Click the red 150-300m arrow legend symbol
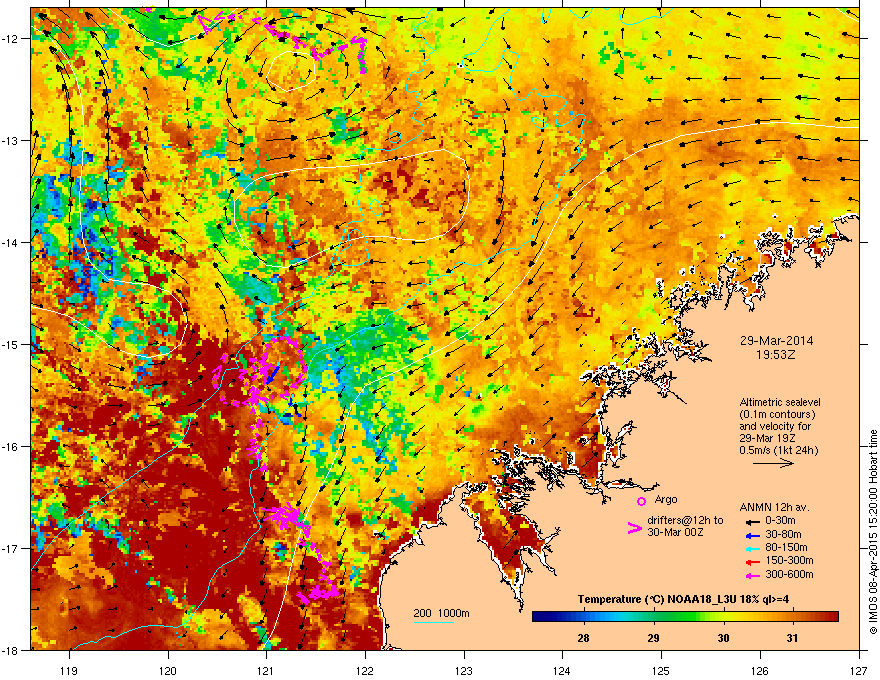880x680 pixels. tap(751, 562)
